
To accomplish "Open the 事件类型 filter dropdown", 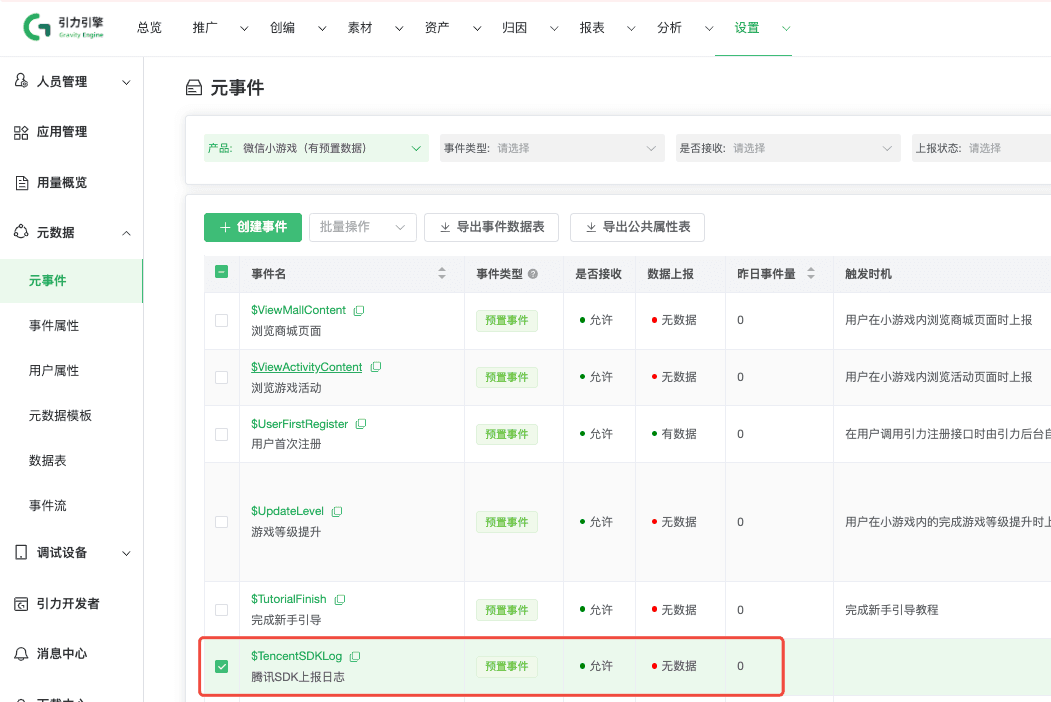I will point(552,148).
